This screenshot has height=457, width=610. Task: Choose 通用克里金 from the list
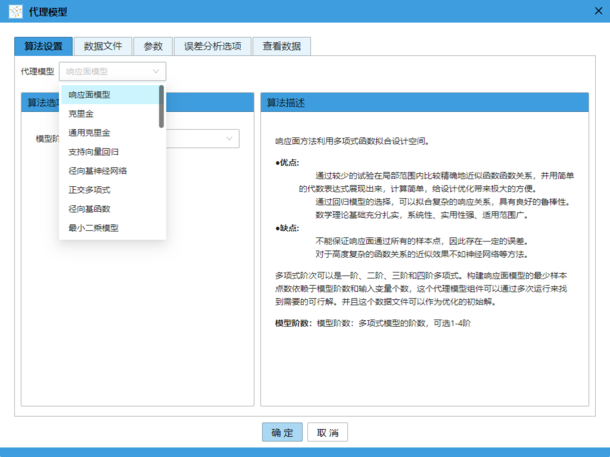coord(110,133)
